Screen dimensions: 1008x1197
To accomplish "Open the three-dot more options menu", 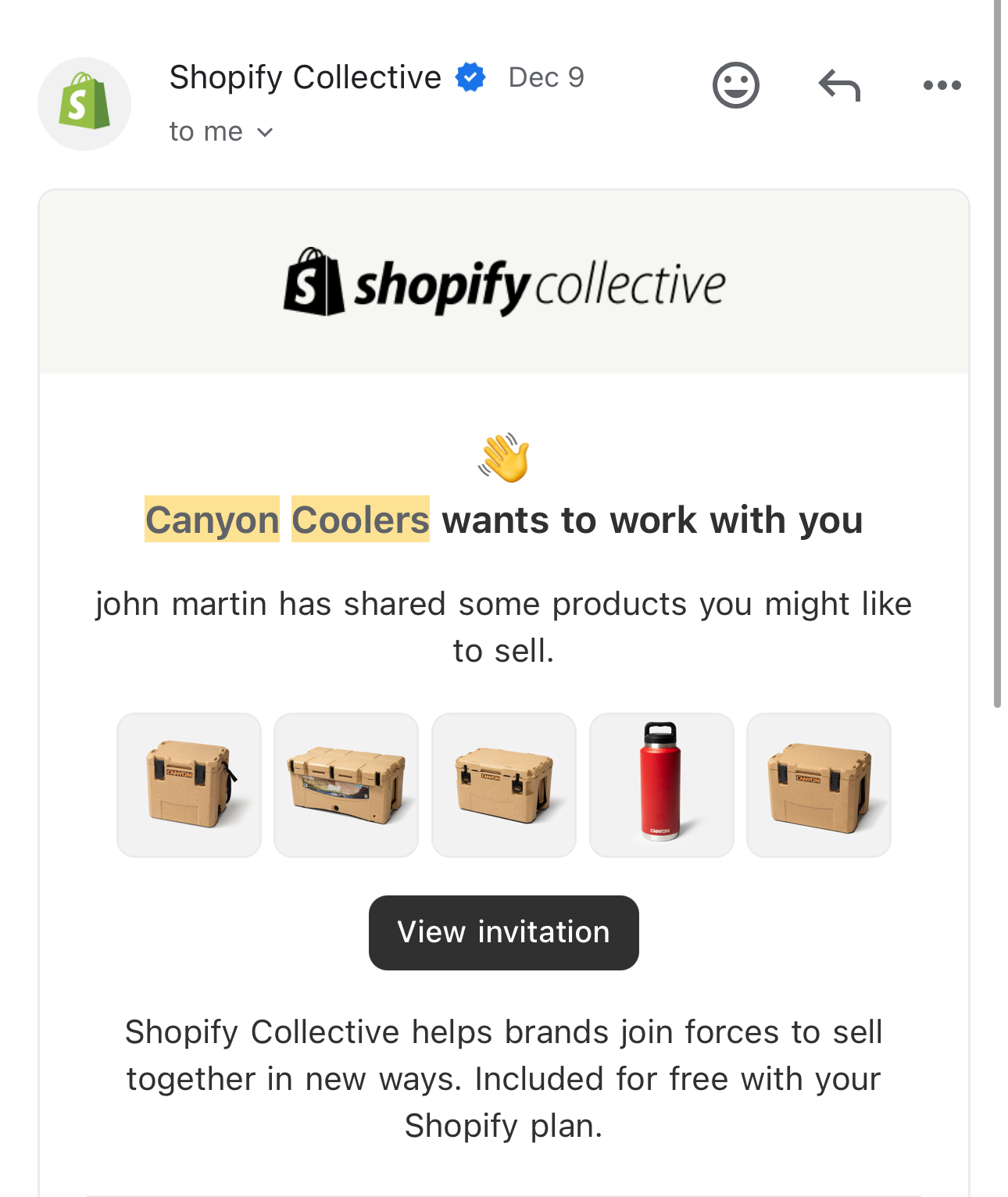I will pyautogui.click(x=942, y=85).
